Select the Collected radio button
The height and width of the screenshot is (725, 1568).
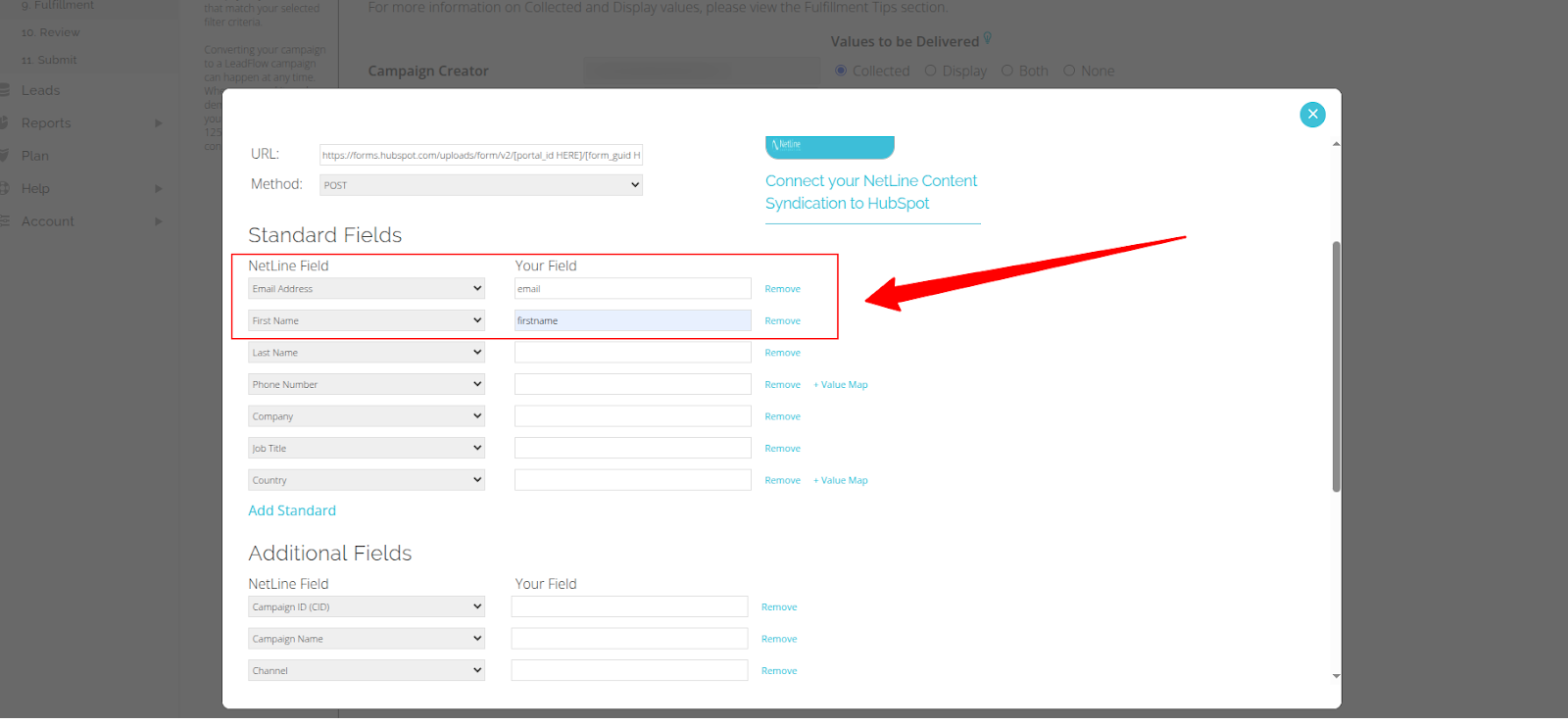841,71
